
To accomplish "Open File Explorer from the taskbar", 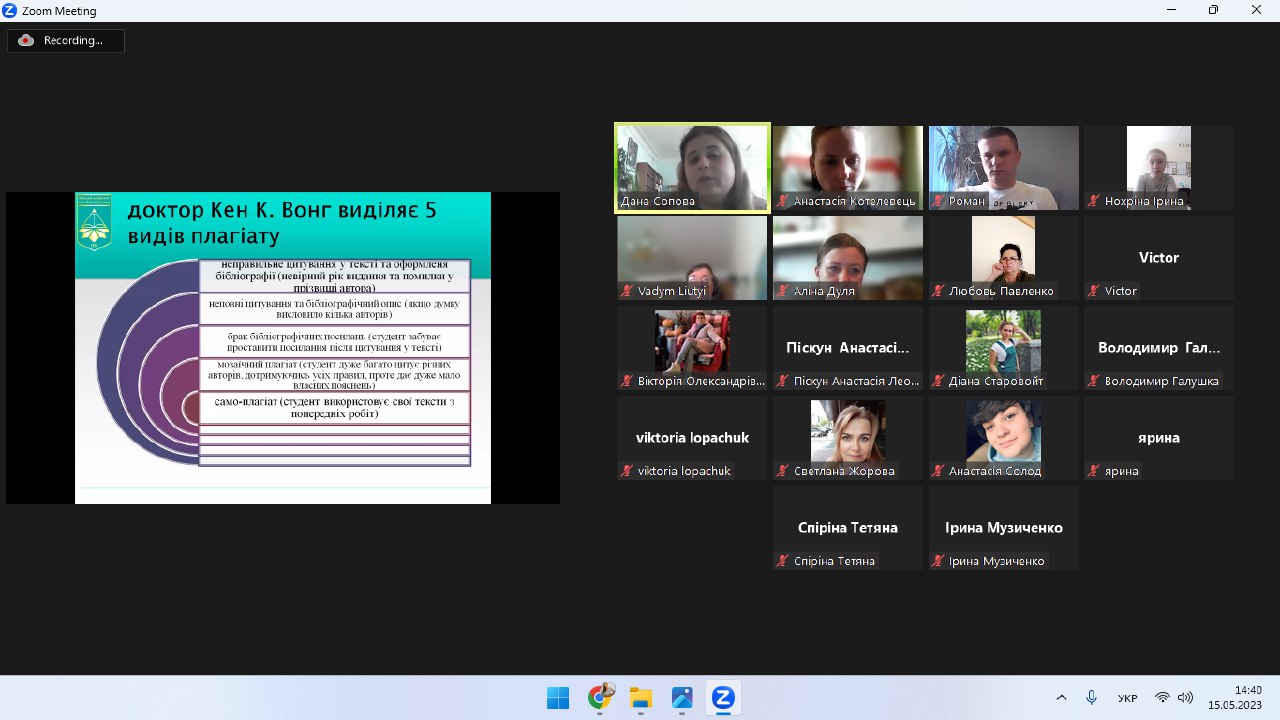I will click(640, 698).
